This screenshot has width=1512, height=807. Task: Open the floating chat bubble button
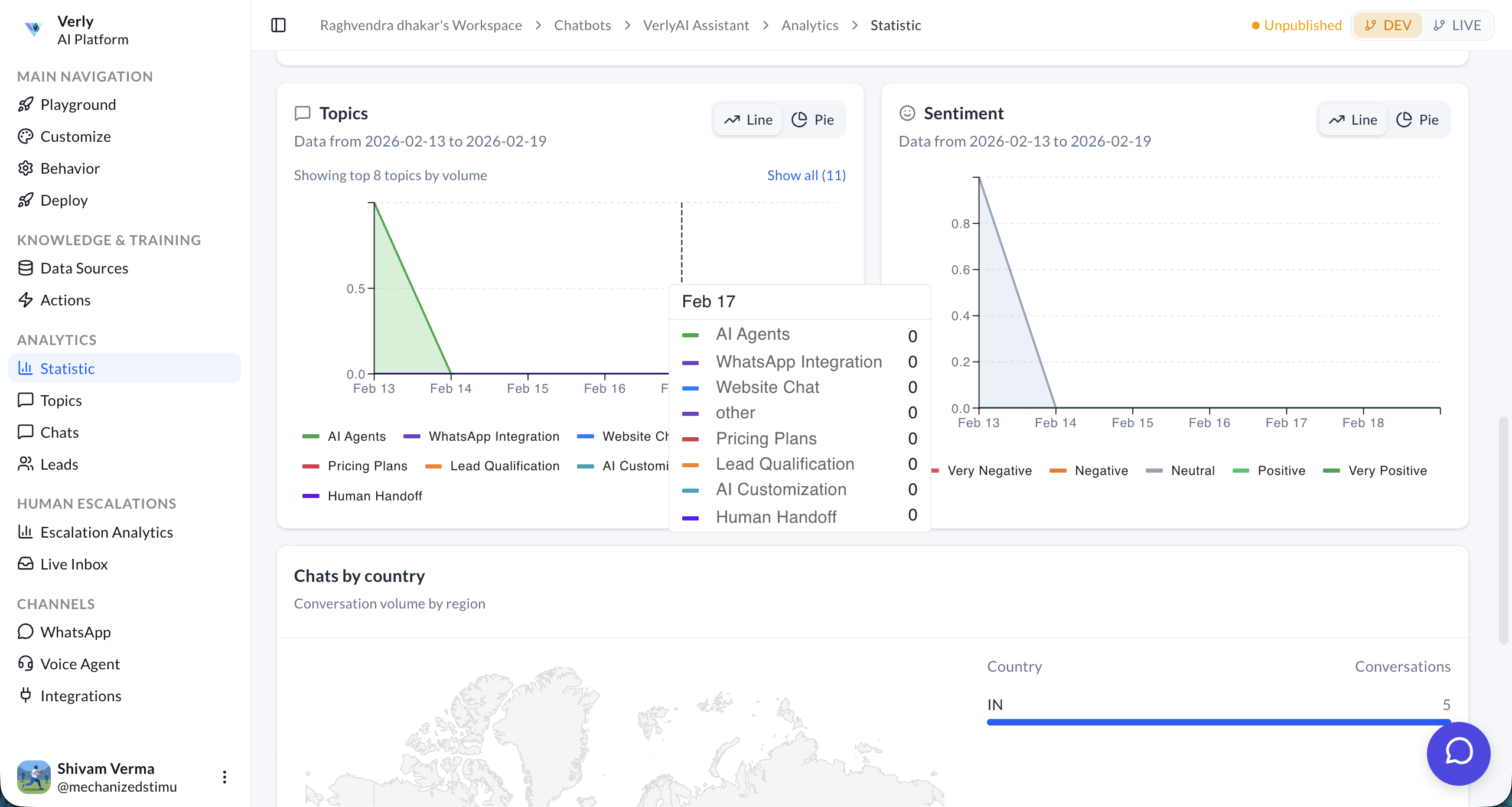coord(1458,753)
